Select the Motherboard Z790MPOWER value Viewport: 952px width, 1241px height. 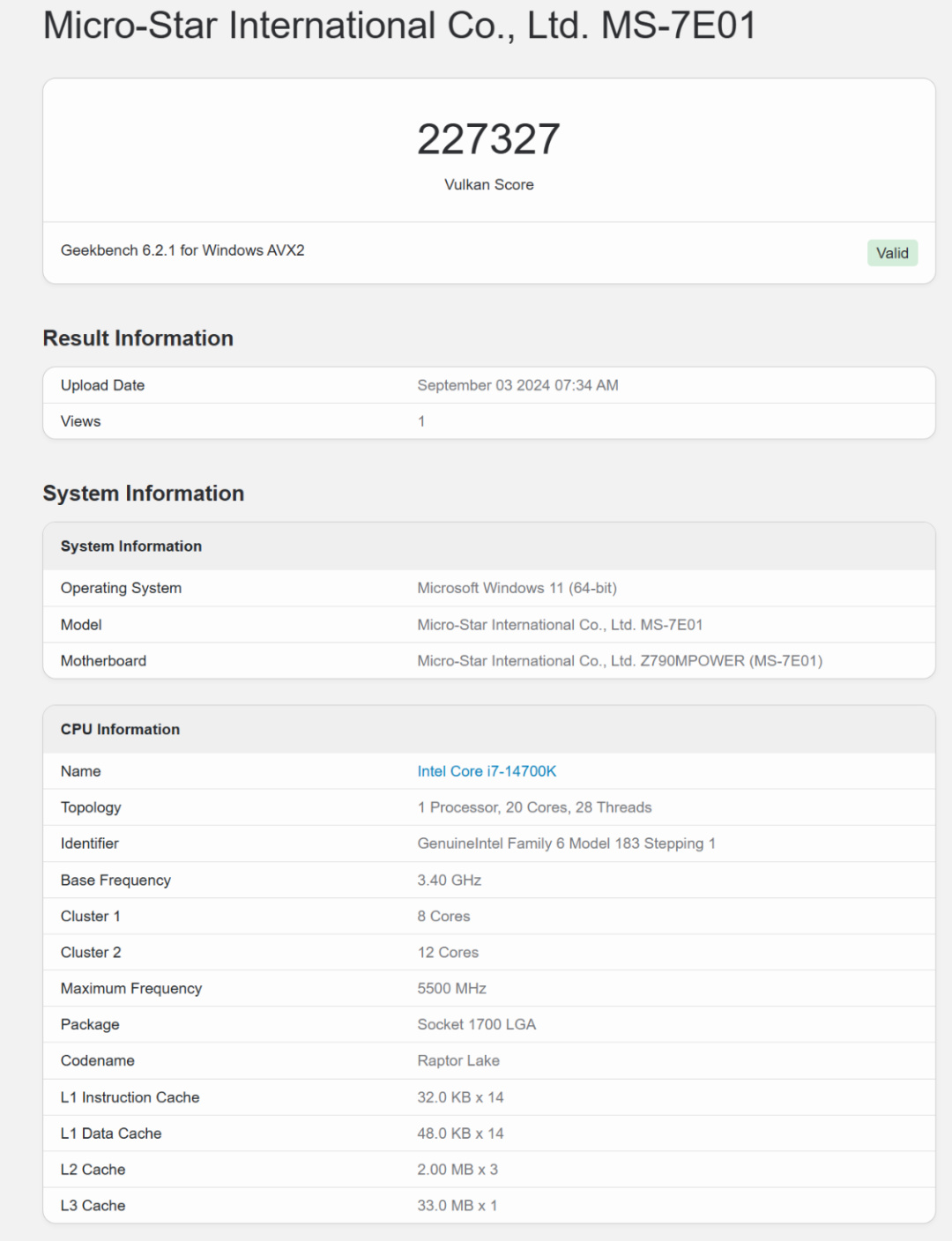click(620, 661)
